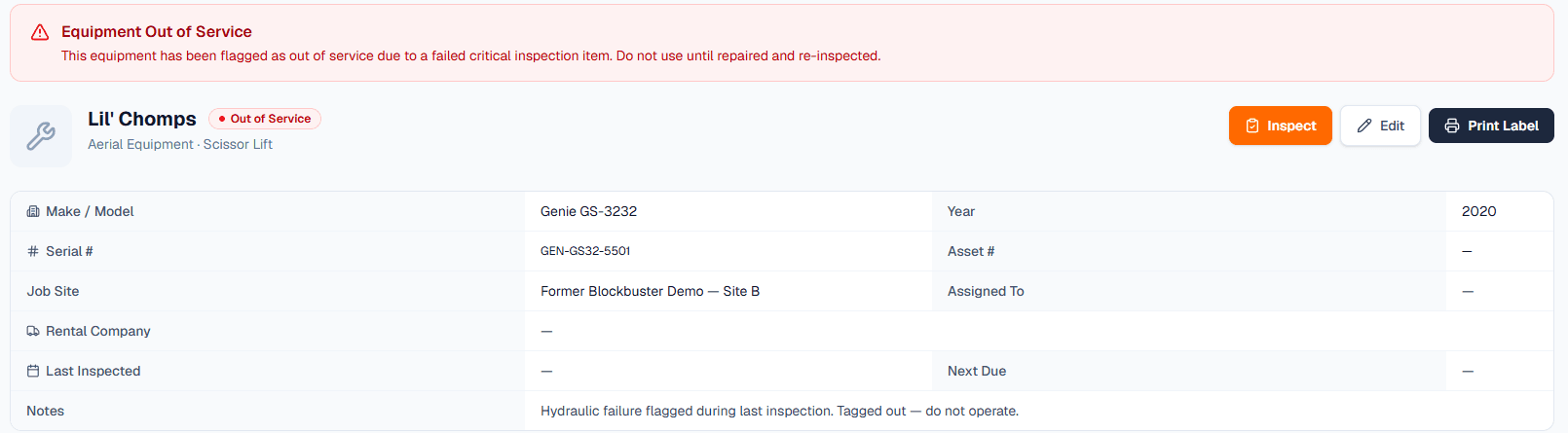Click the wrench equipment icon tile

click(x=41, y=136)
